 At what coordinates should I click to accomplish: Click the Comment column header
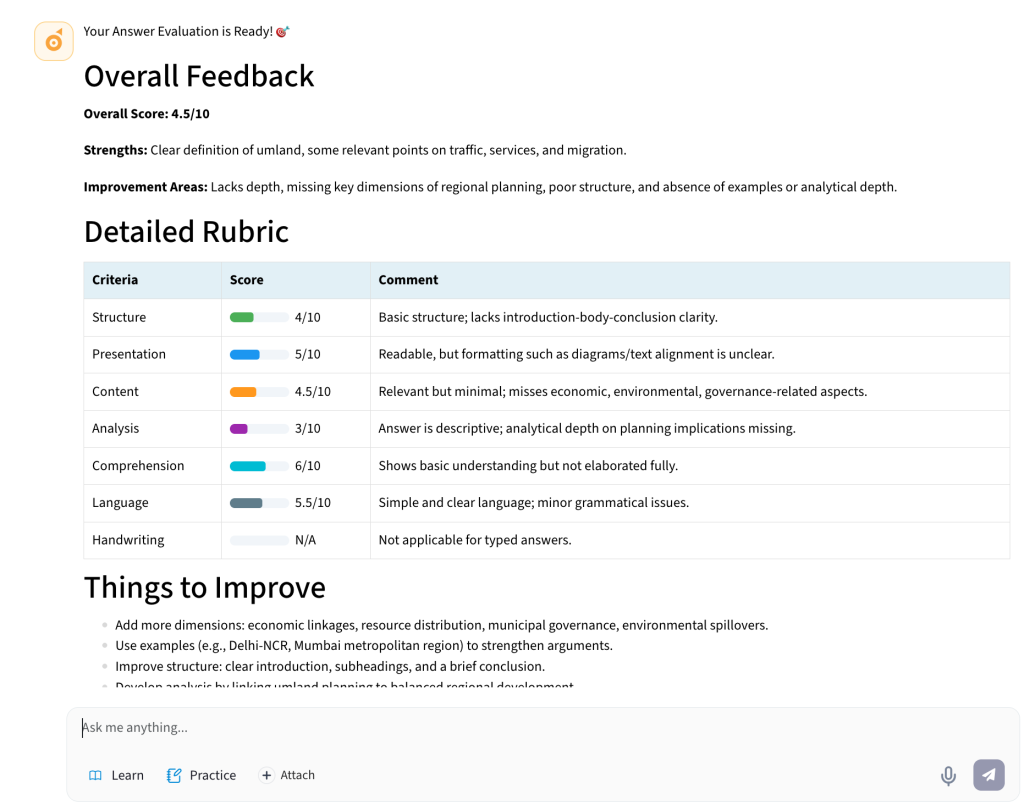[408, 280]
